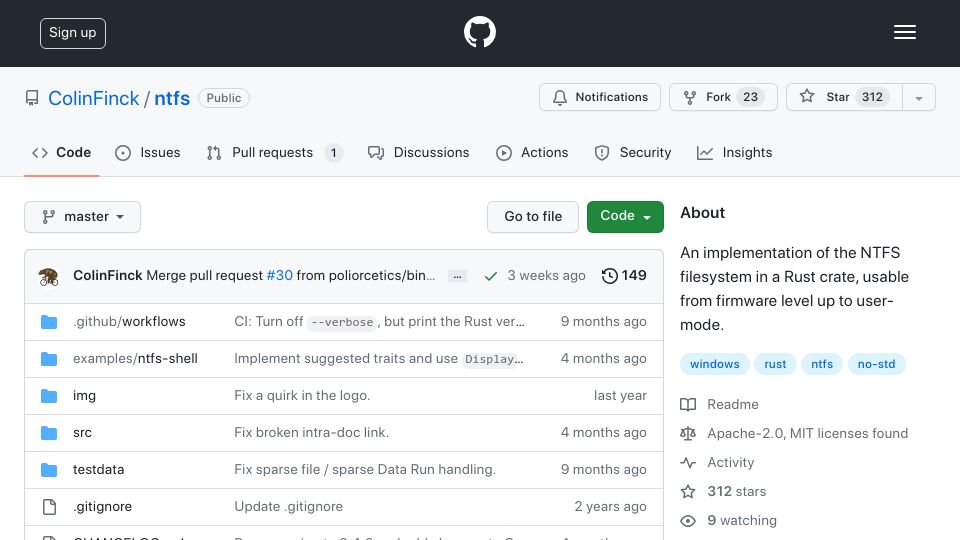
Task: Click the .github/workflows folder icon
Action: click(x=49, y=322)
